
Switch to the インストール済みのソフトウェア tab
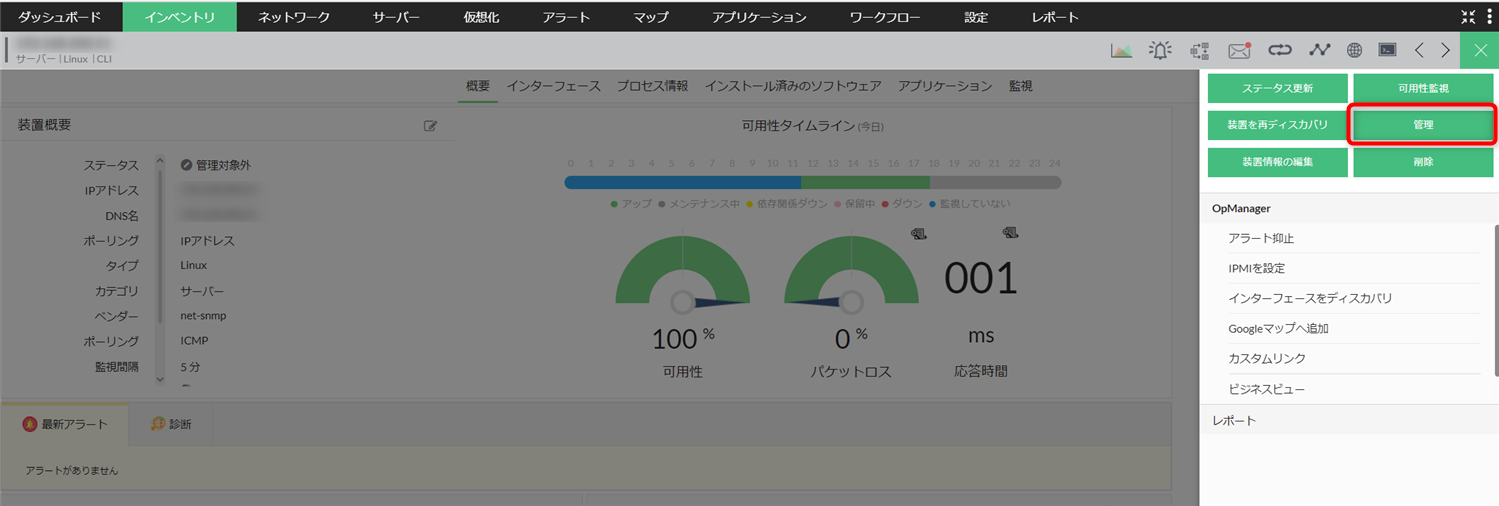tap(793, 86)
